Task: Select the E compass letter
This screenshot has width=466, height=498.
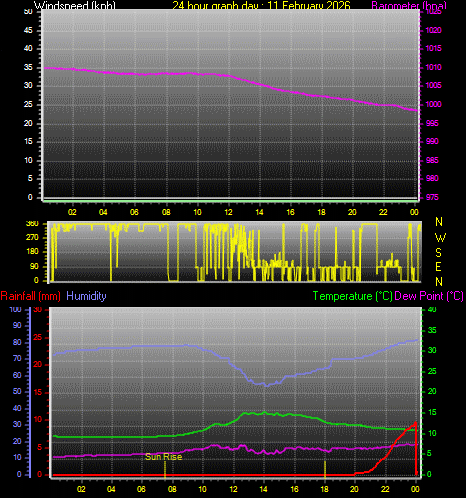Action: [x=439, y=267]
